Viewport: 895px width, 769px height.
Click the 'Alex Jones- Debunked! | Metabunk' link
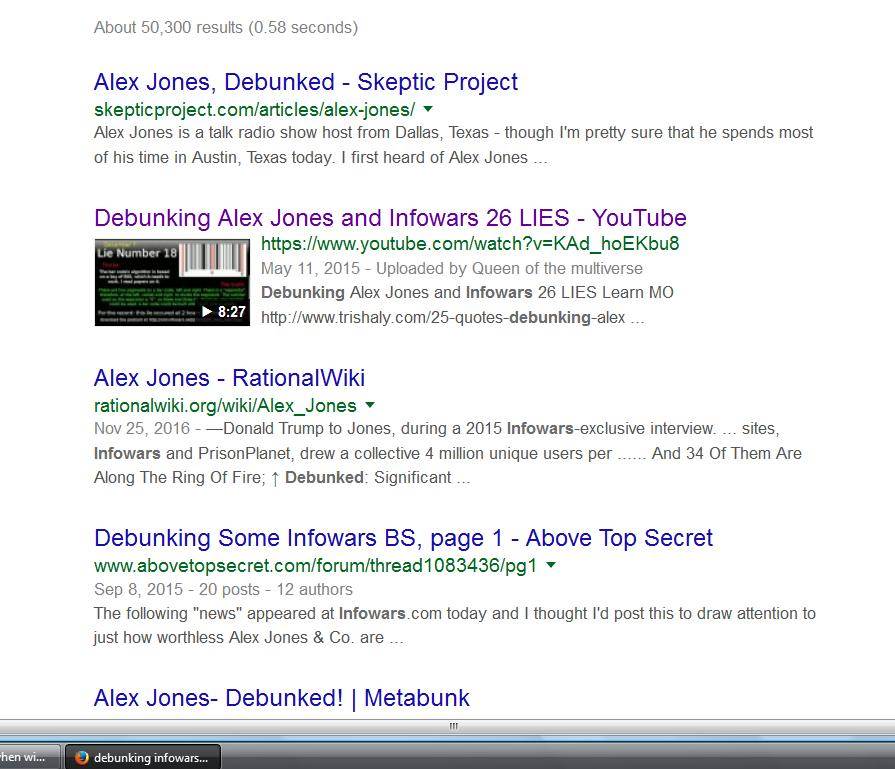pyautogui.click(x=281, y=698)
